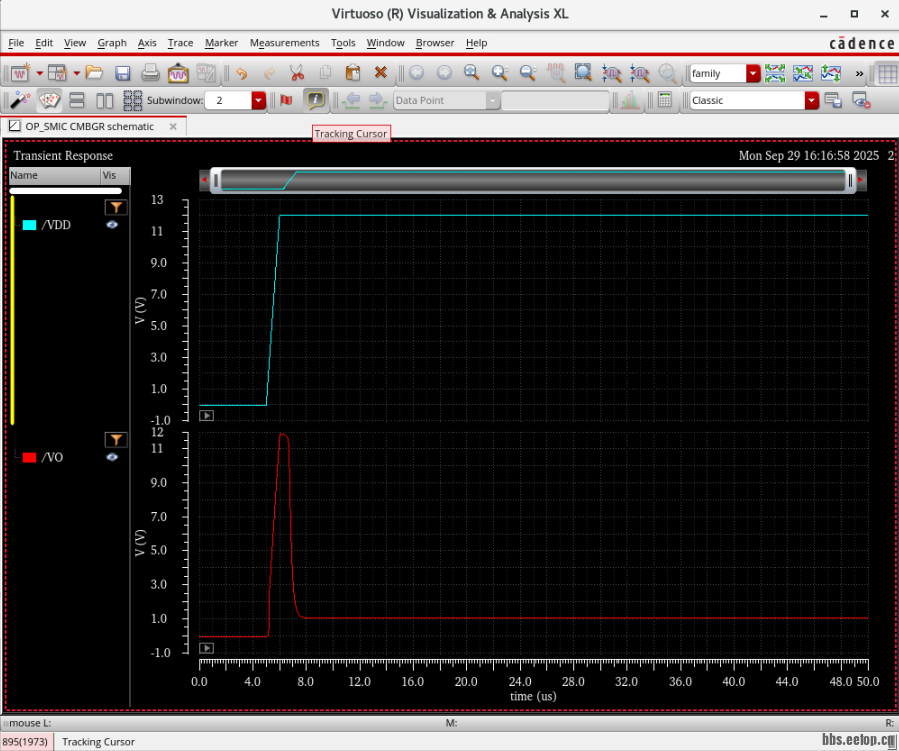
Task: Click the new subwindow icon
Action: 57,73
